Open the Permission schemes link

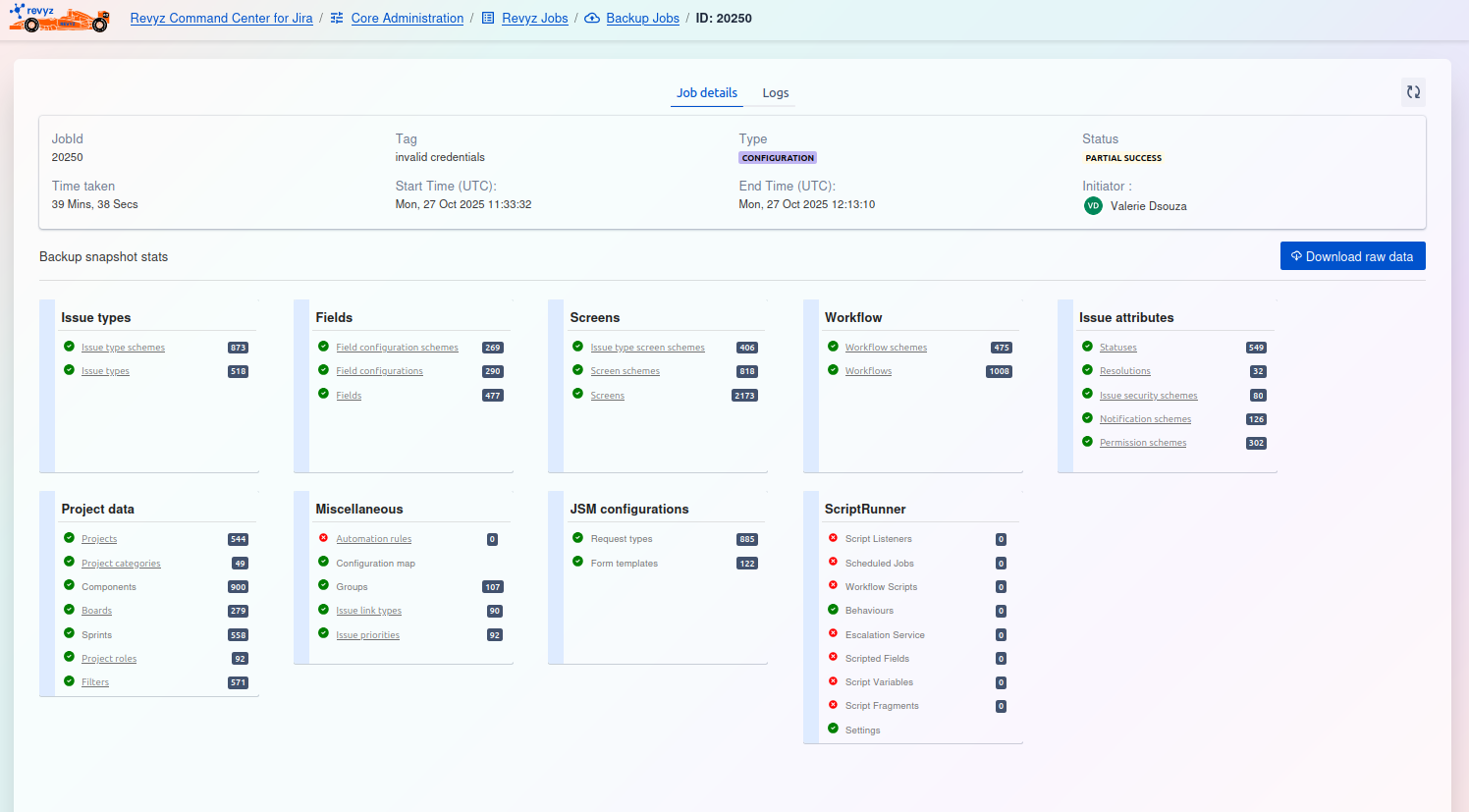[1142, 443]
